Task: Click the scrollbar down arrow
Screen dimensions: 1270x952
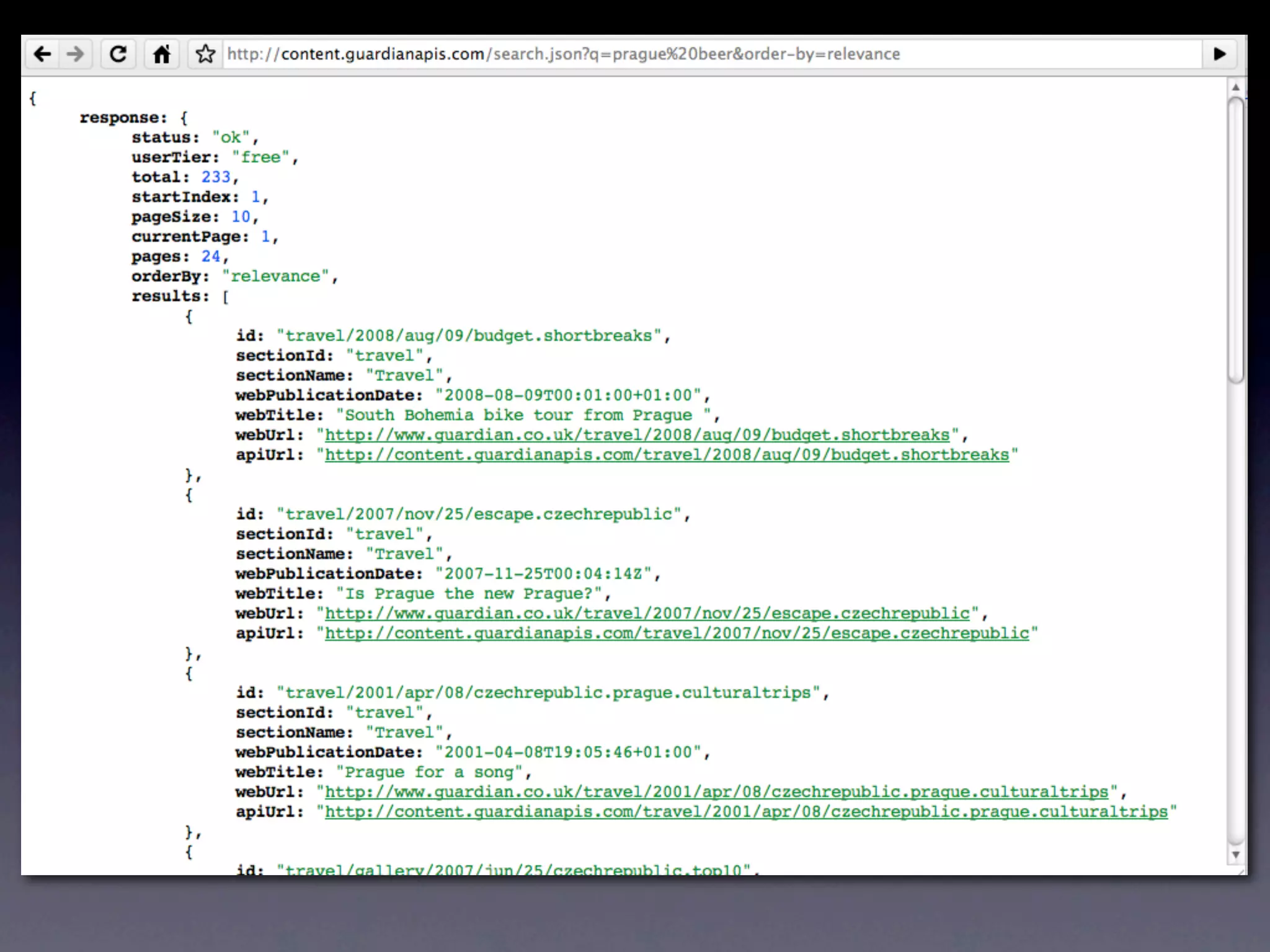Action: point(1235,855)
